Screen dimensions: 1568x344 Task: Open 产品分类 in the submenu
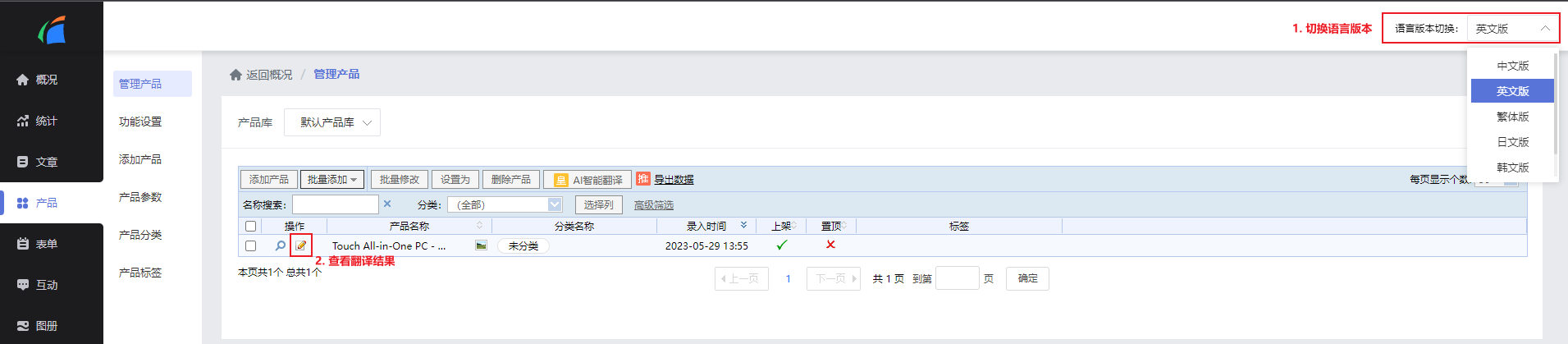pos(140,235)
